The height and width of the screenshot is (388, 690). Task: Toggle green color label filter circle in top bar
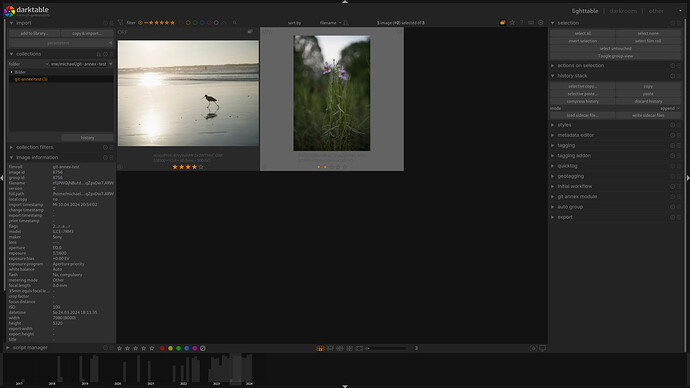195,22
